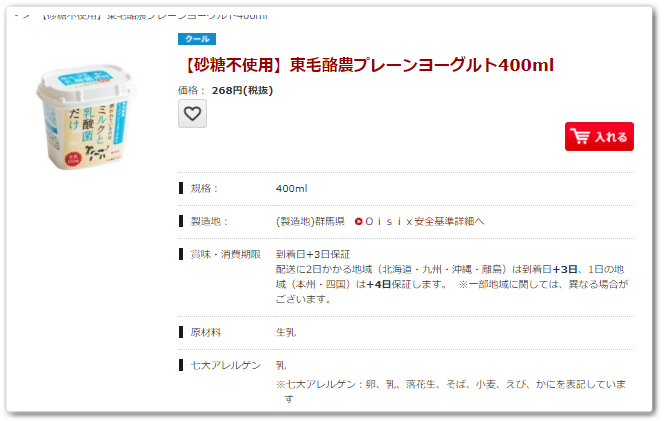Click the allergen value 乳
Image resolution: width=665 pixels, height=424 pixels.
(x=281, y=365)
